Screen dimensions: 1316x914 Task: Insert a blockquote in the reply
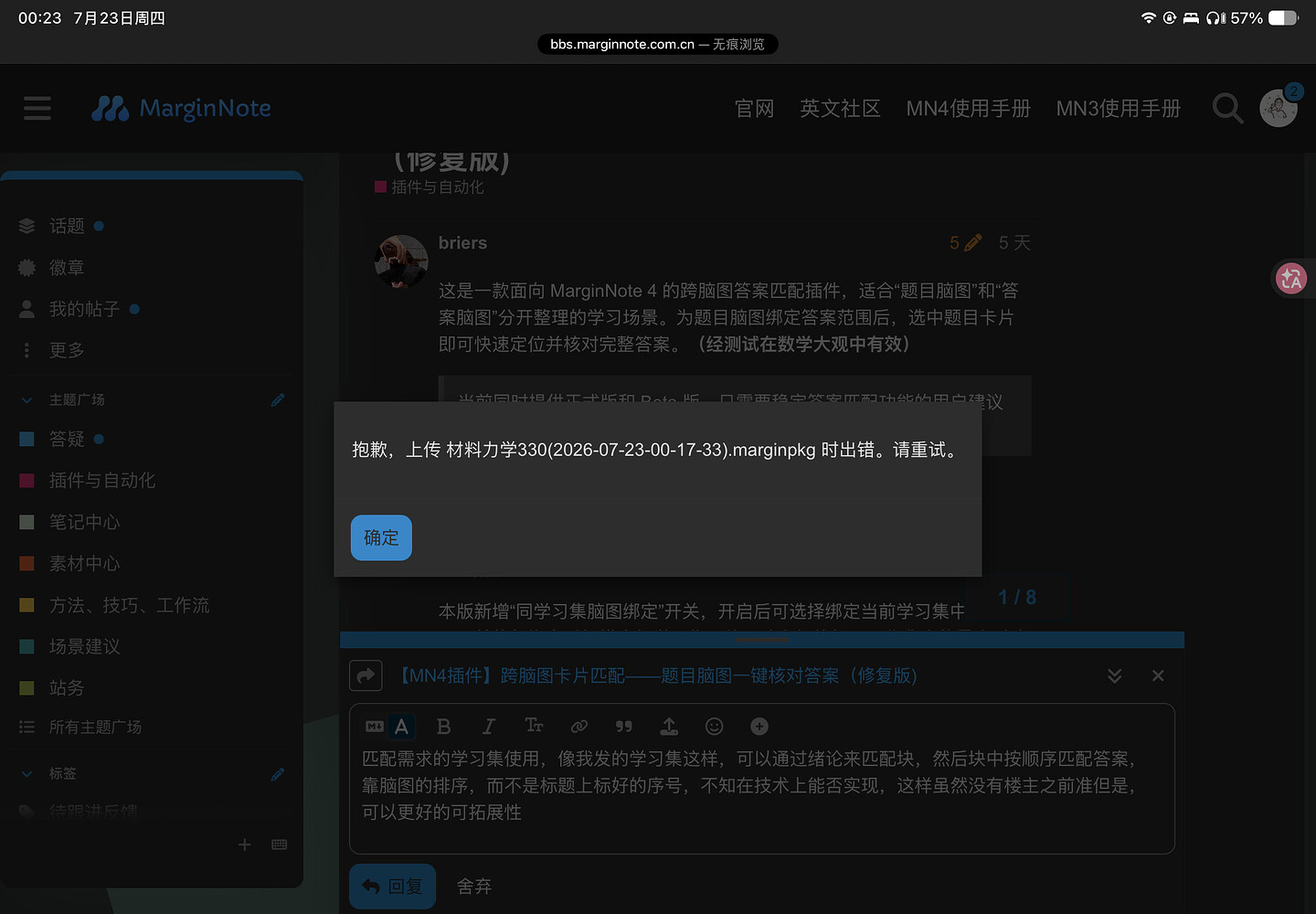[624, 727]
